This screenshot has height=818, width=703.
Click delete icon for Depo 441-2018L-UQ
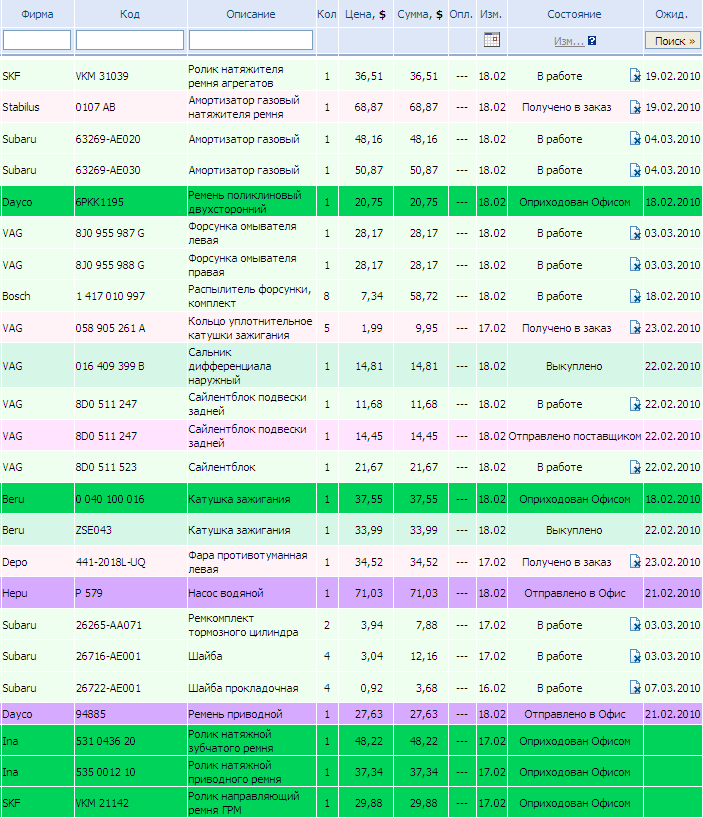(x=635, y=562)
